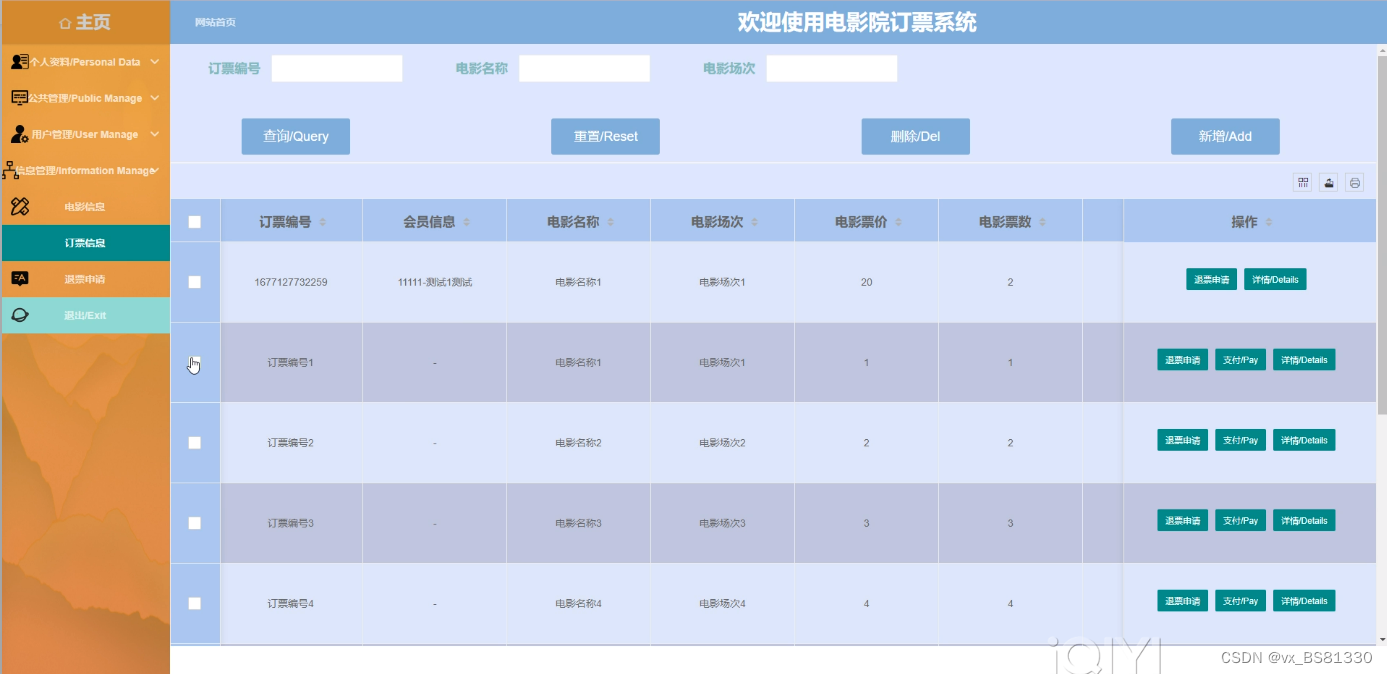
Task: Open 详情/Details for the 订票编号2 row
Action: [x=1304, y=440]
